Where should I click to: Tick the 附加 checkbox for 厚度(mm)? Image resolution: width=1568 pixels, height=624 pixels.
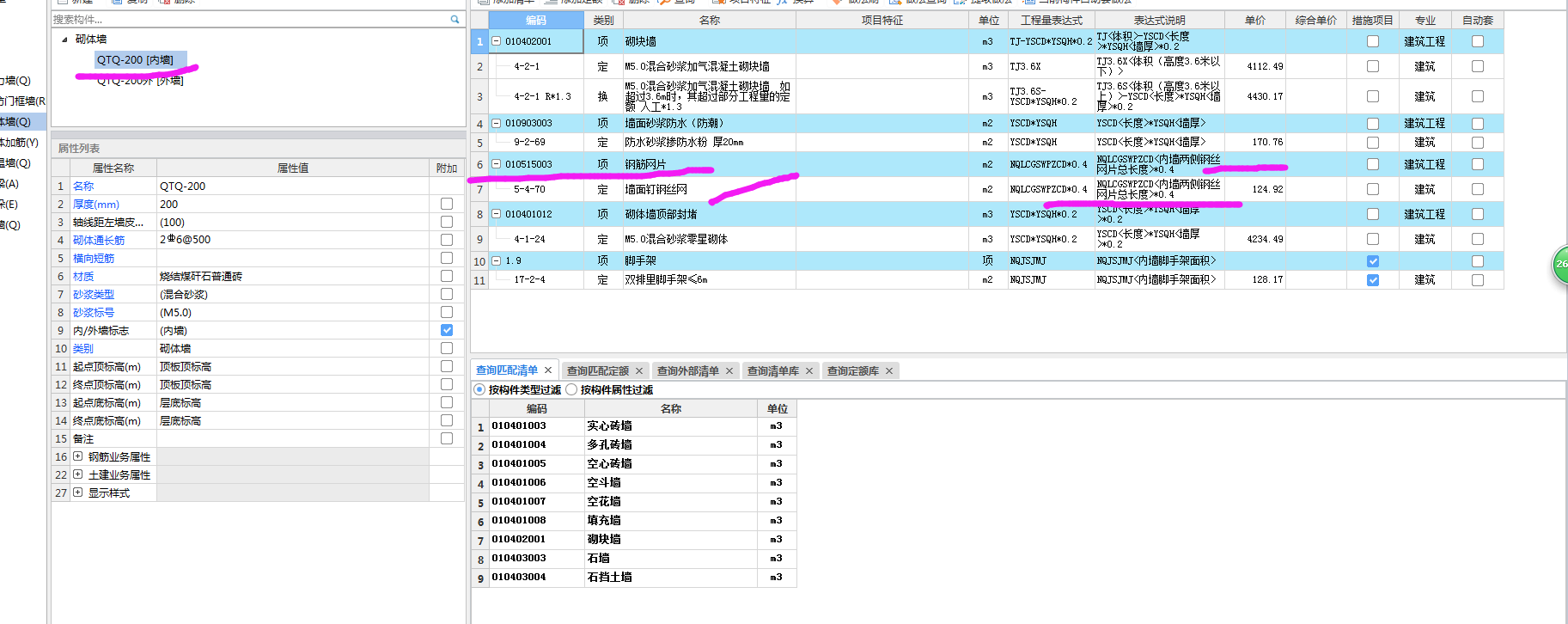click(447, 204)
